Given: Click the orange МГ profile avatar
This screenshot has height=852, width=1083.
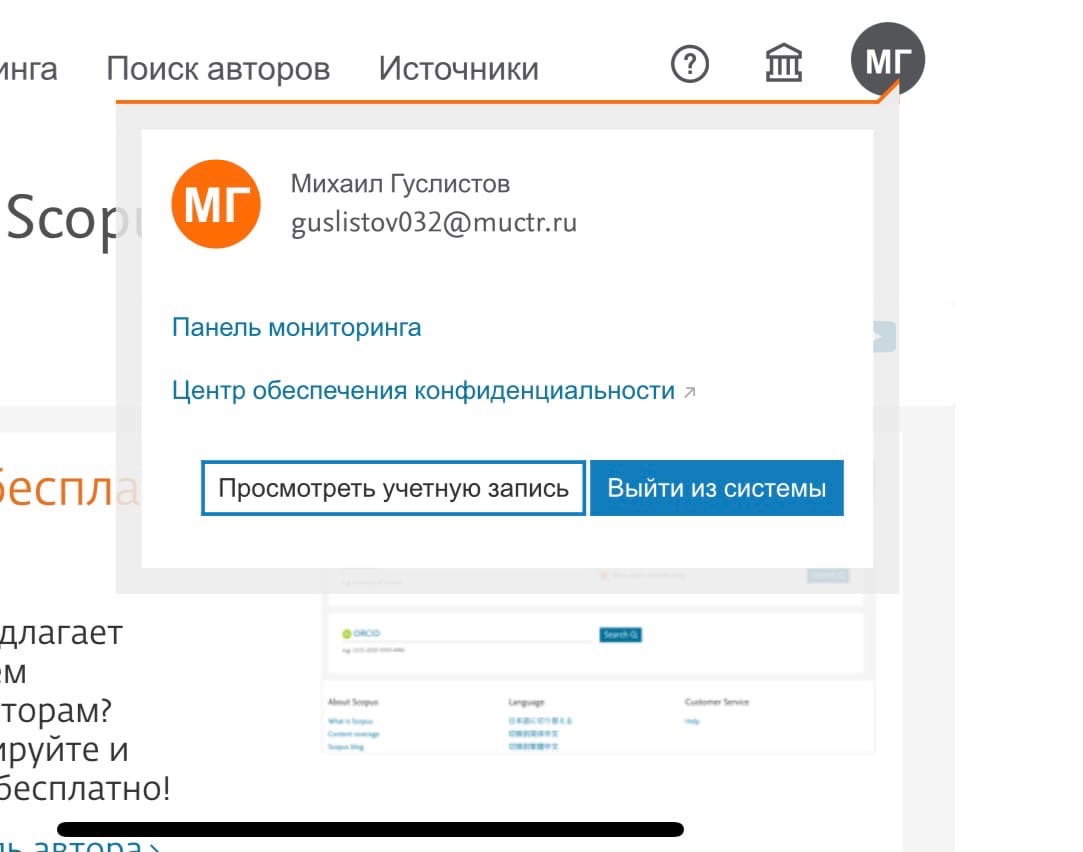Looking at the screenshot, I should pos(216,204).
